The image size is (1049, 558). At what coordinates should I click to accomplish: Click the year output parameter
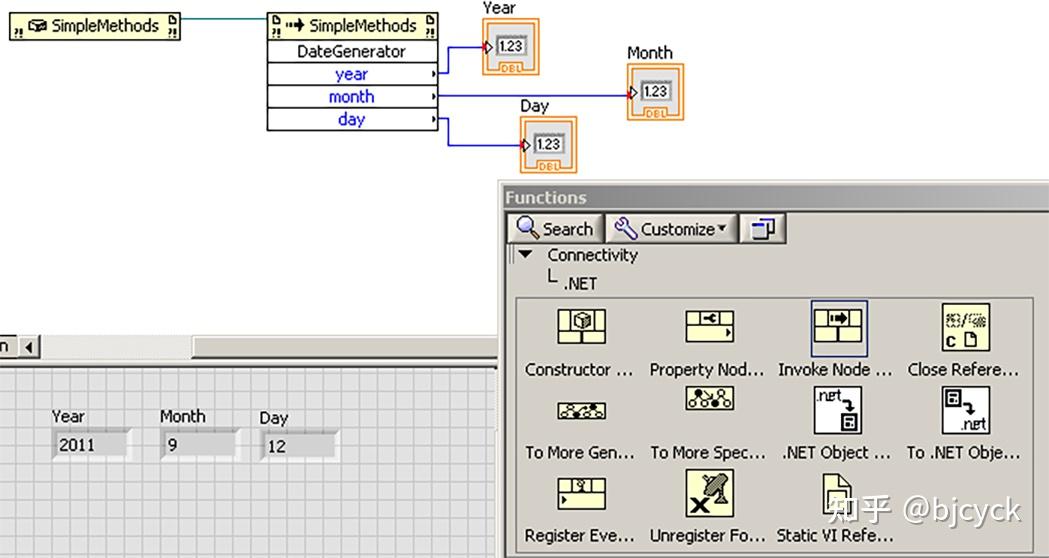(353, 74)
